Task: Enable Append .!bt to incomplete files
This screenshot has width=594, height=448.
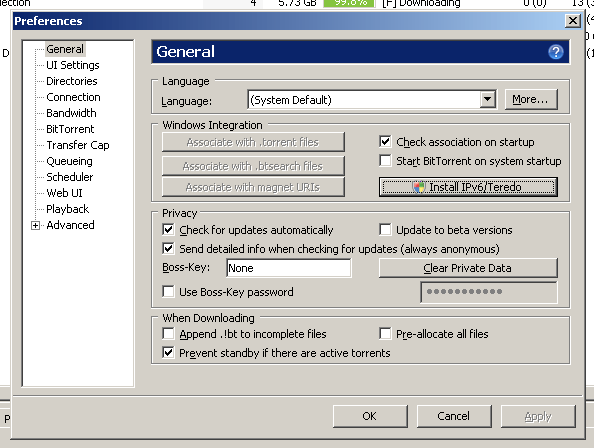Action: click(168, 334)
